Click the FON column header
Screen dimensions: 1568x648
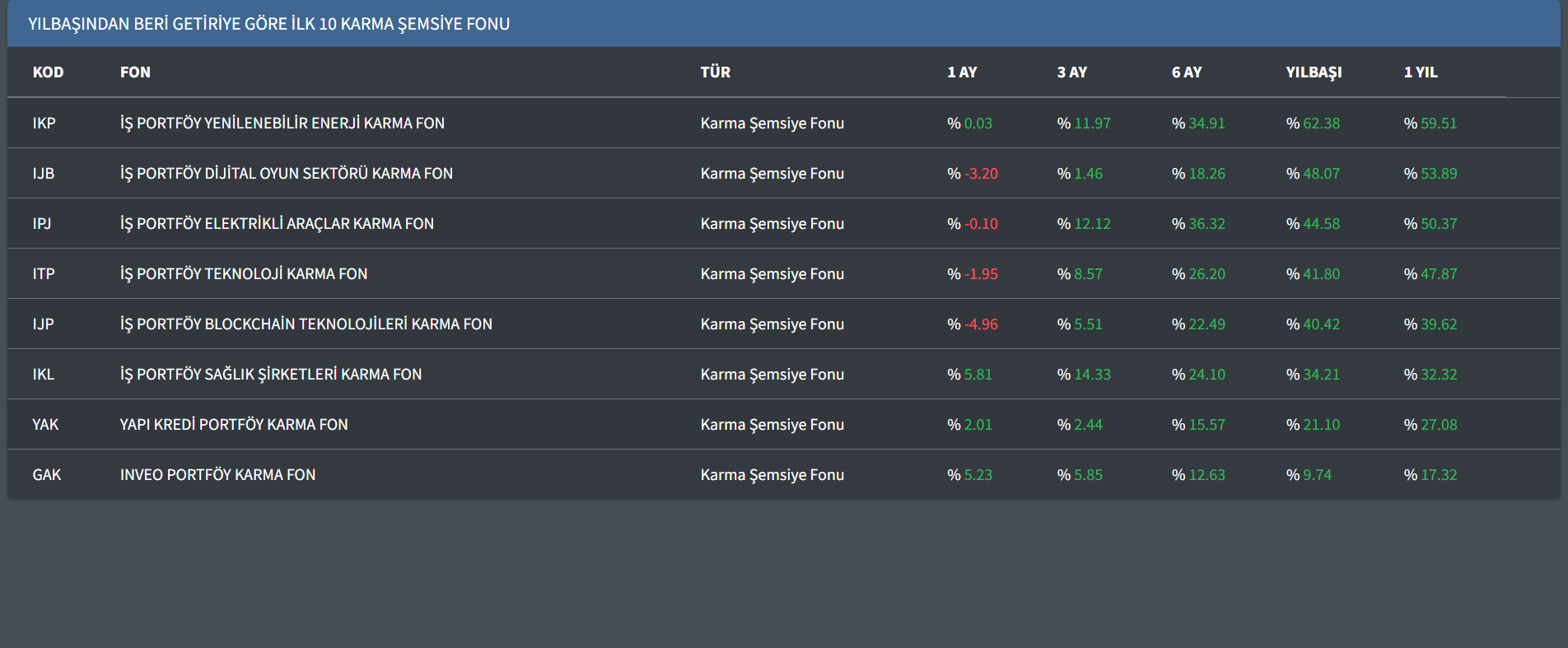click(135, 72)
